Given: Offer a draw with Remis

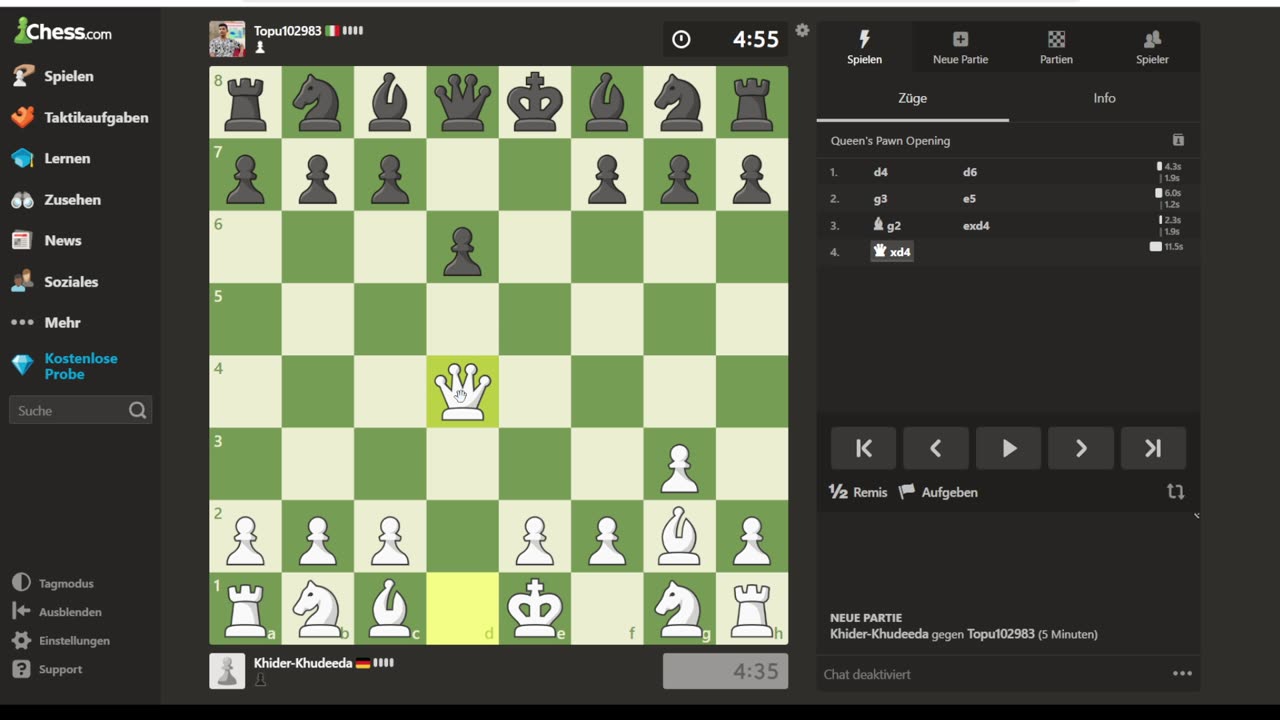Looking at the screenshot, I should [x=858, y=492].
